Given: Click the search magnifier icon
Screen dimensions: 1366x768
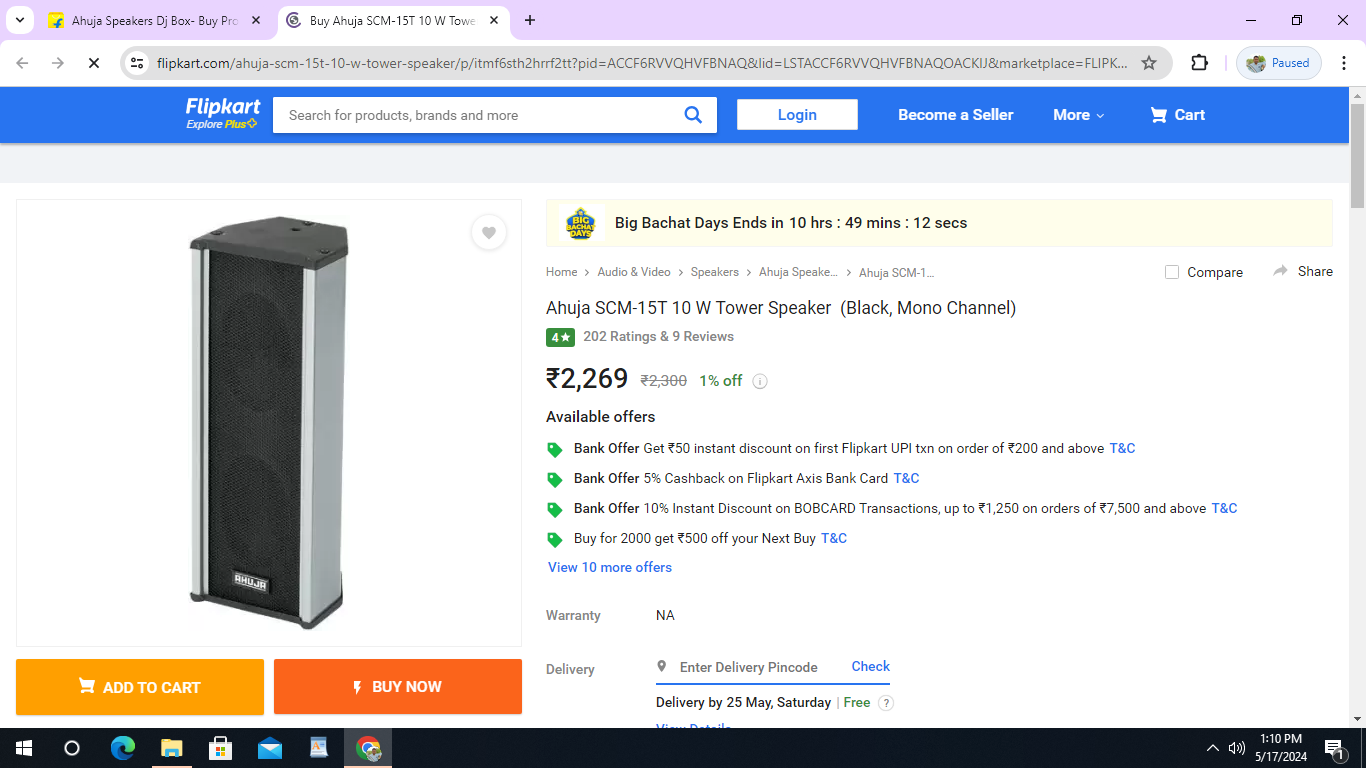Looking at the screenshot, I should [693, 115].
